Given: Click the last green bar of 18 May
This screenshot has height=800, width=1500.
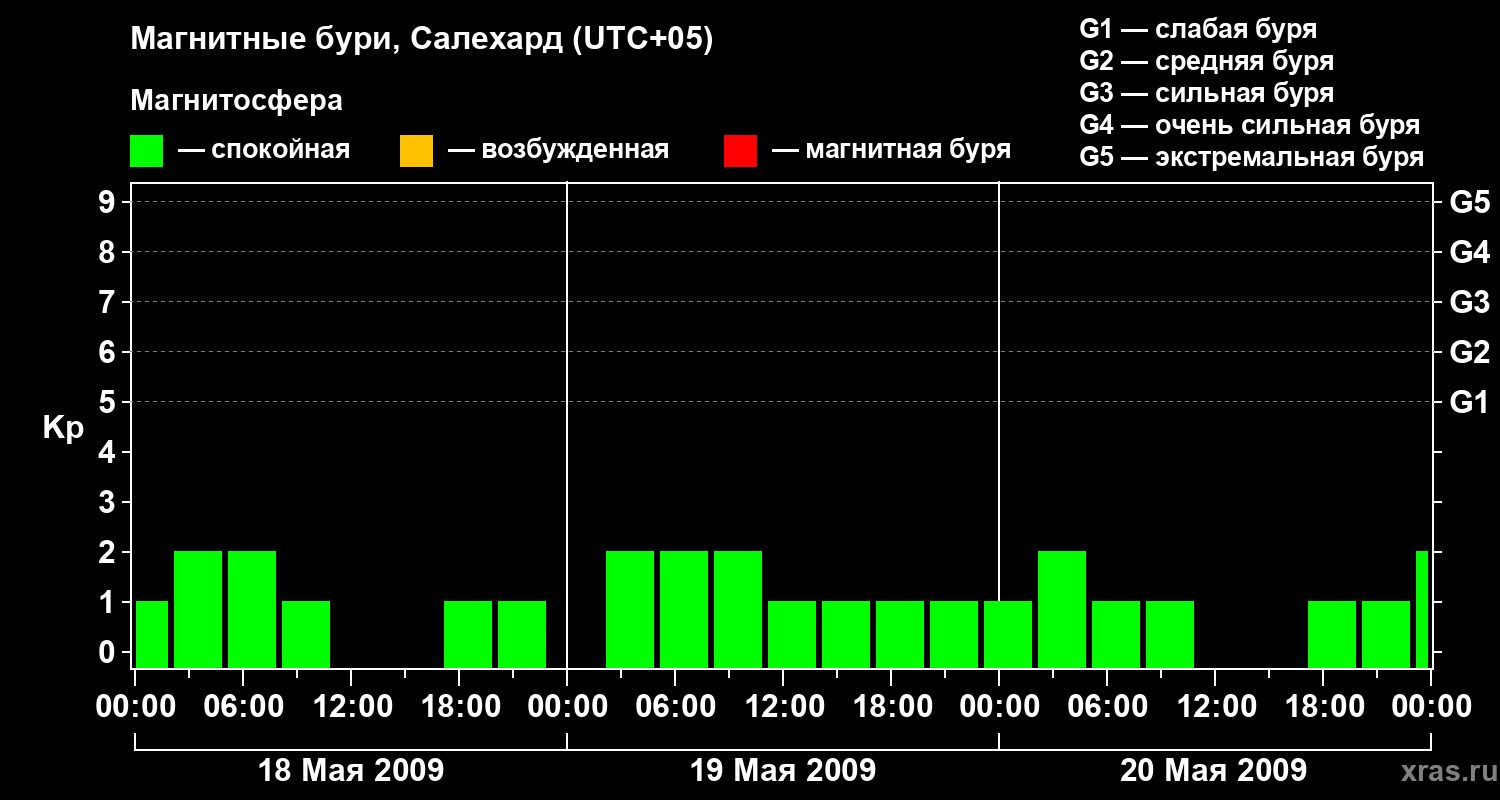Looking at the screenshot, I should coord(522,634).
